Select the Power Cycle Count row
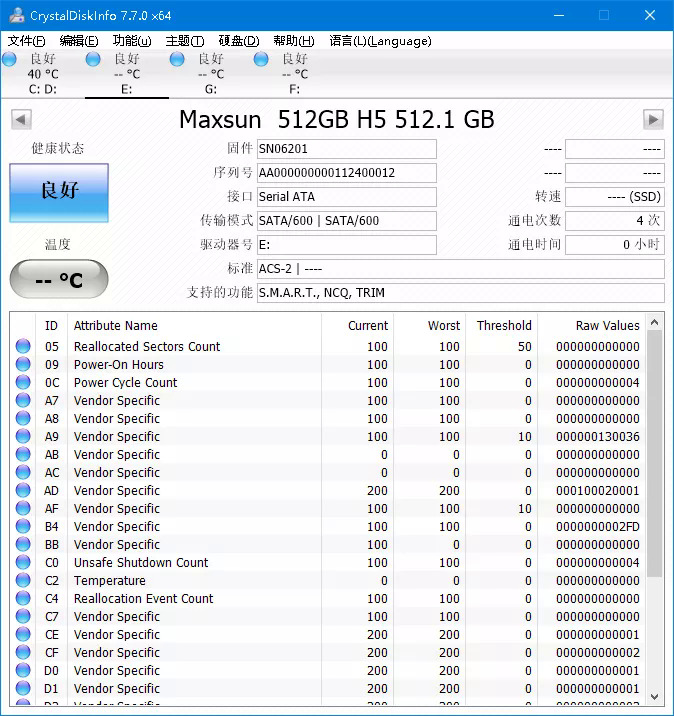This screenshot has width=674, height=716. [125, 383]
